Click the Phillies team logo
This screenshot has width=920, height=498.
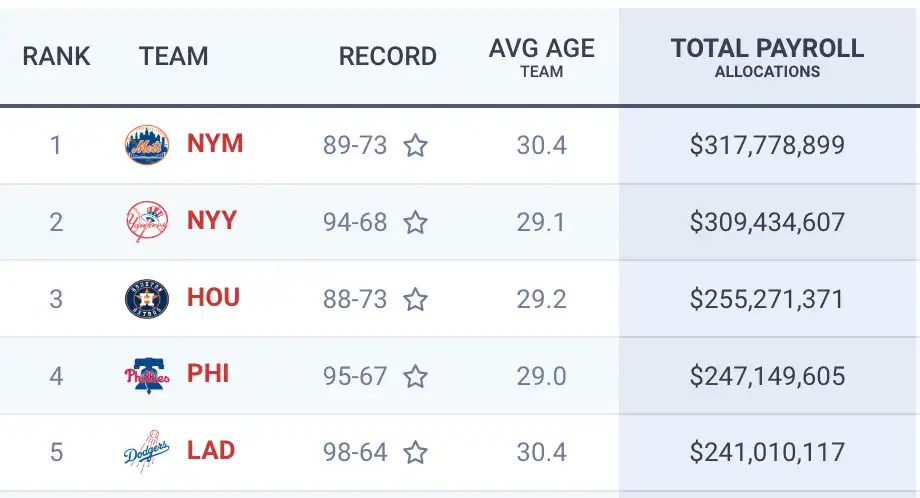point(147,375)
